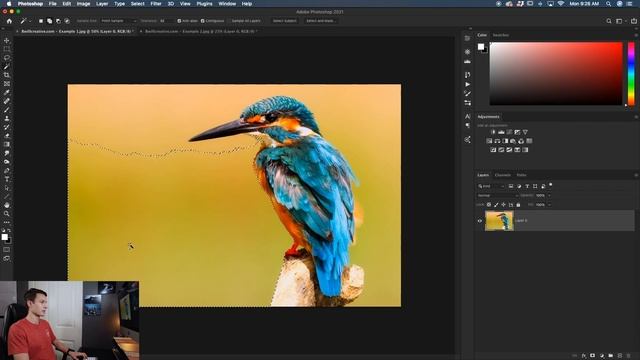Choose New Selection mode in options bar
Image resolution: width=640 pixels, height=360 pixels.
(41, 21)
